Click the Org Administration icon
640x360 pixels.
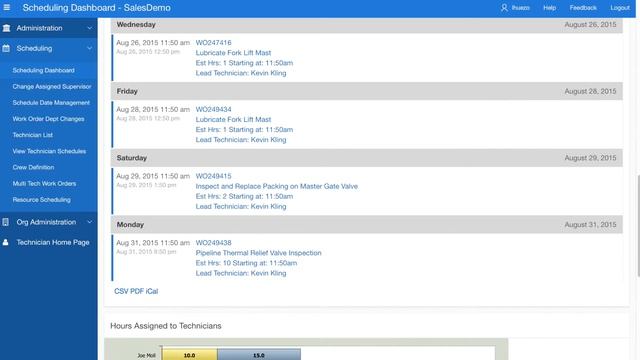point(5,222)
